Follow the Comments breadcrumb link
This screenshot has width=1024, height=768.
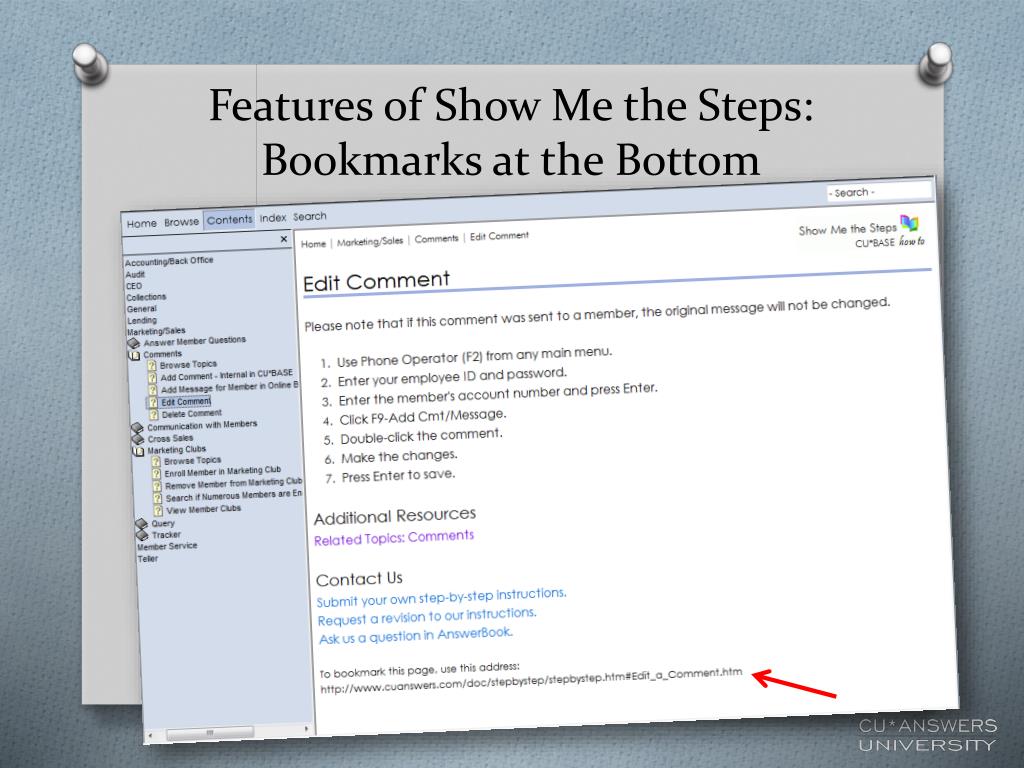(x=436, y=238)
